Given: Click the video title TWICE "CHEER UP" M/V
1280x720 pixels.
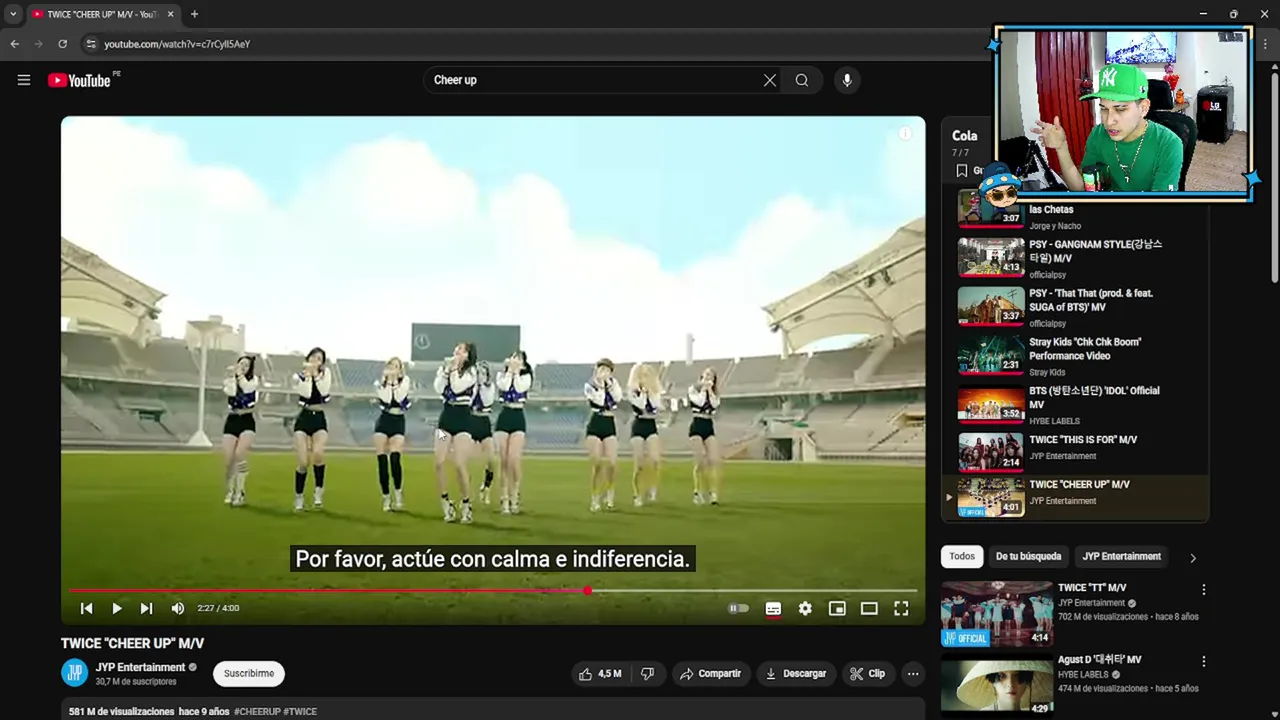Looking at the screenshot, I should tap(132, 644).
